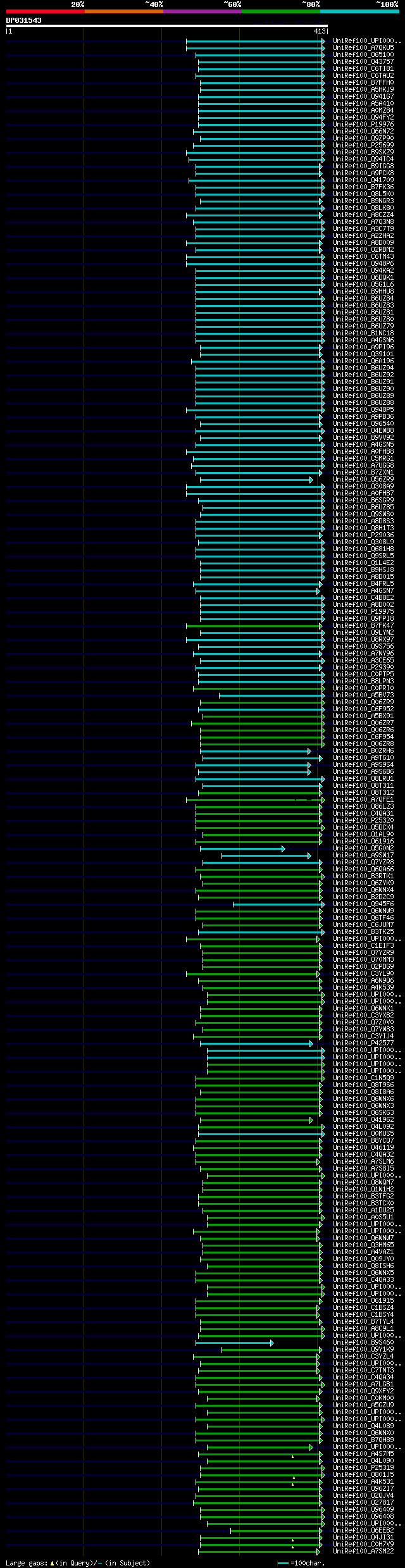The image size is (405, 1568).
Task: Click the purple ~60% identity legend segment
Action: tap(202, 11)
